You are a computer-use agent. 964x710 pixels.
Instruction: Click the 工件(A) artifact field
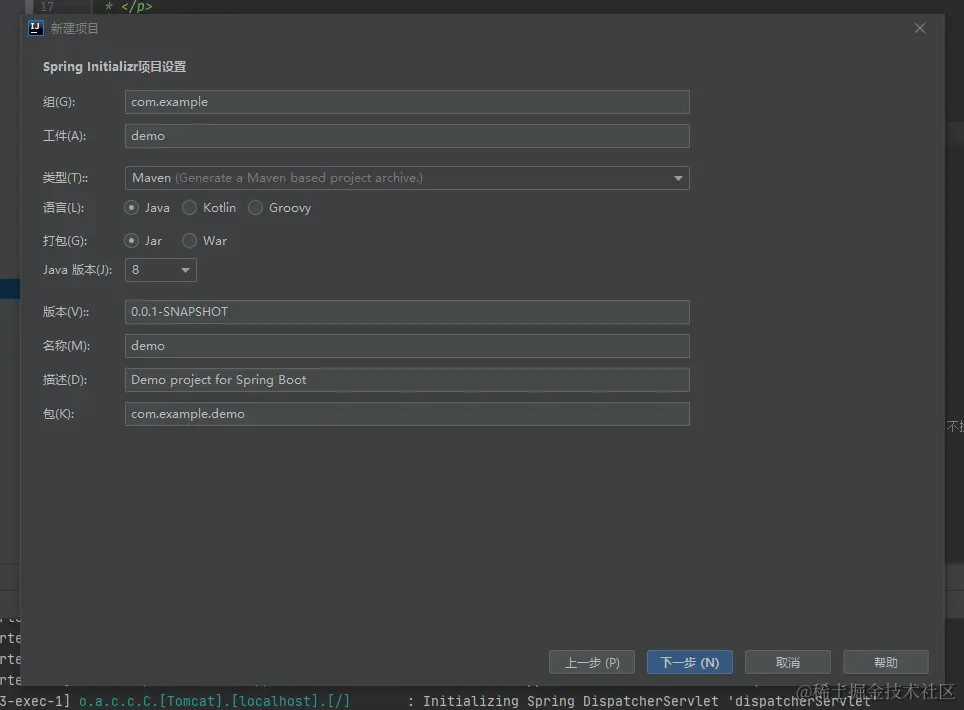[x=407, y=136]
